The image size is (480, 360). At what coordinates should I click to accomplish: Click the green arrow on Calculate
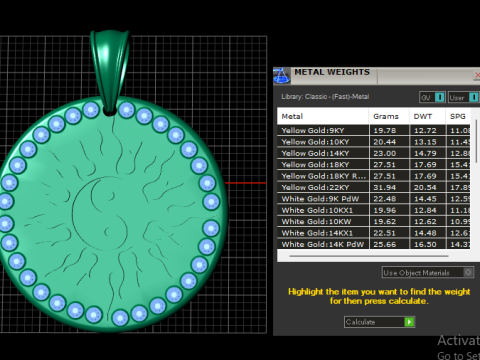409,322
